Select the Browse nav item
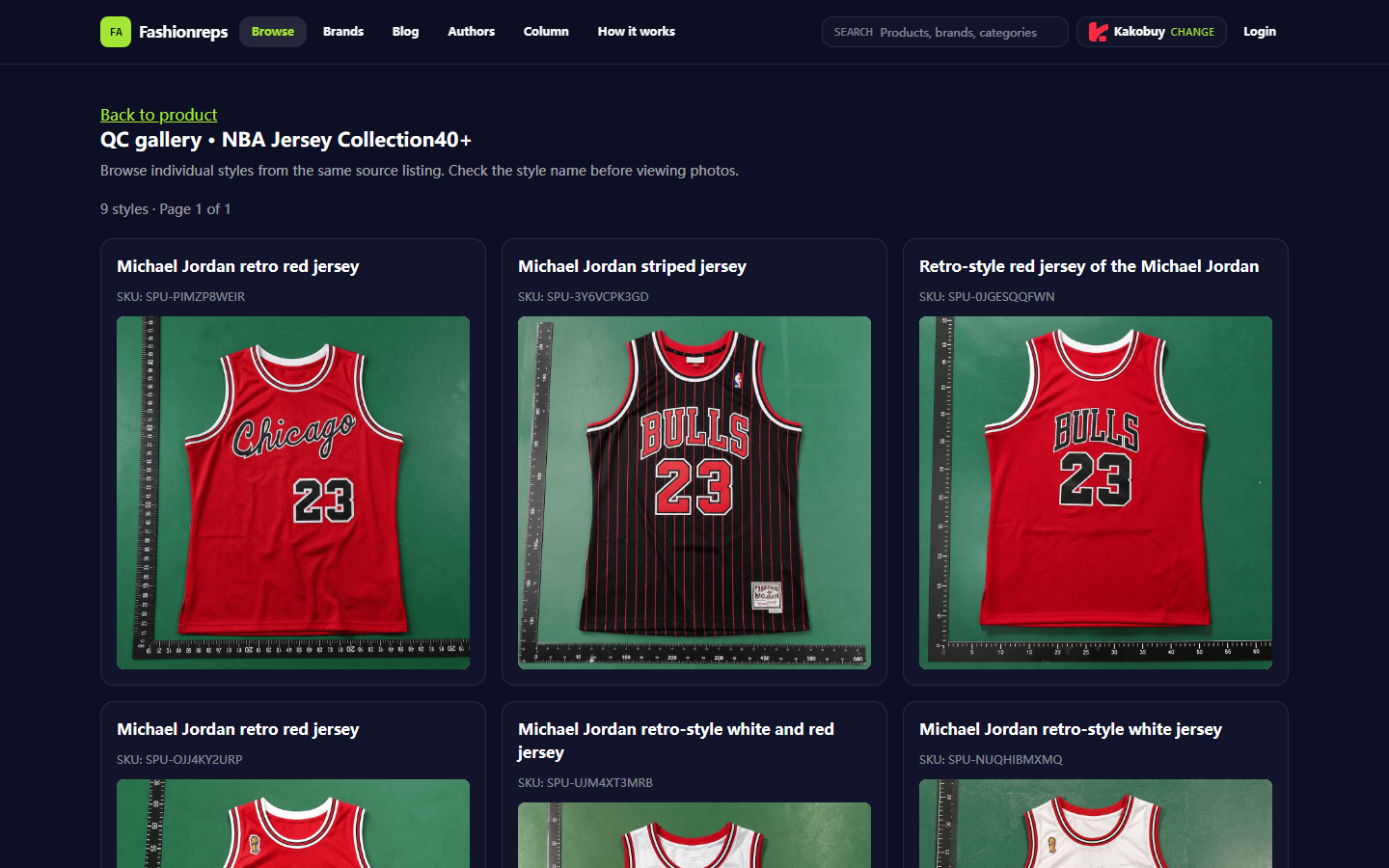The image size is (1389, 868). (x=273, y=32)
